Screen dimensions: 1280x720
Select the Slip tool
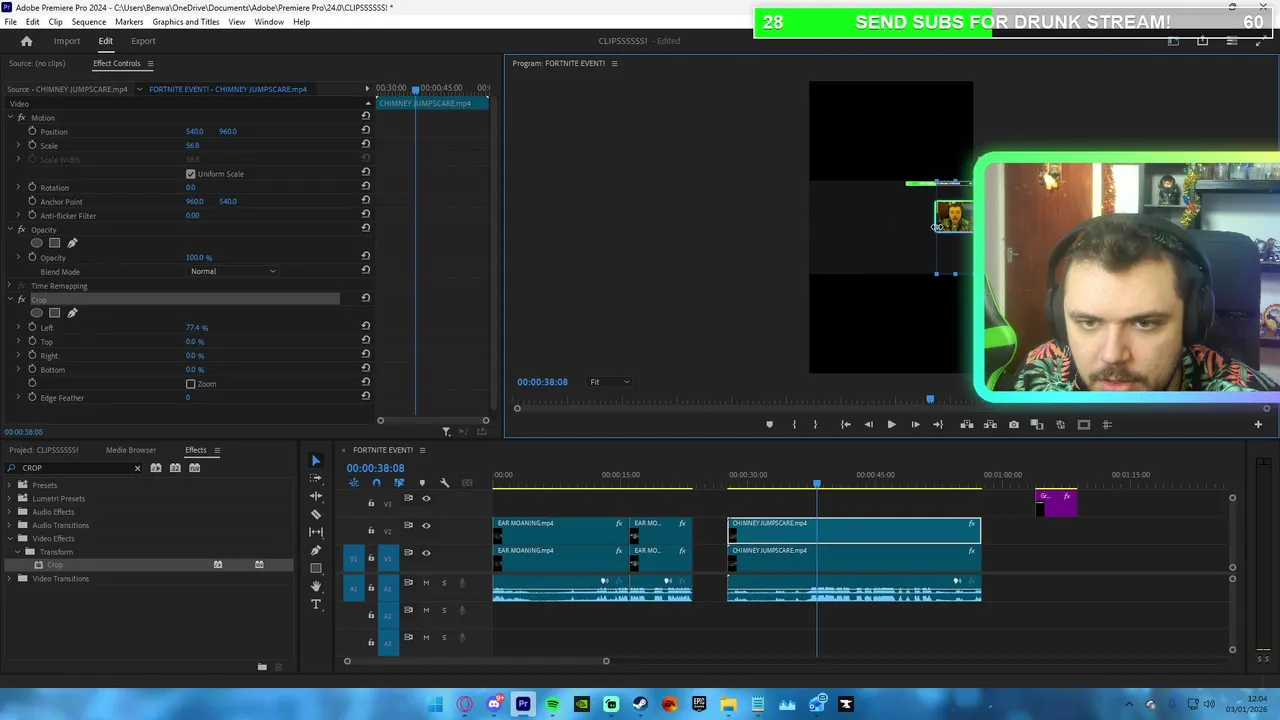[316, 532]
